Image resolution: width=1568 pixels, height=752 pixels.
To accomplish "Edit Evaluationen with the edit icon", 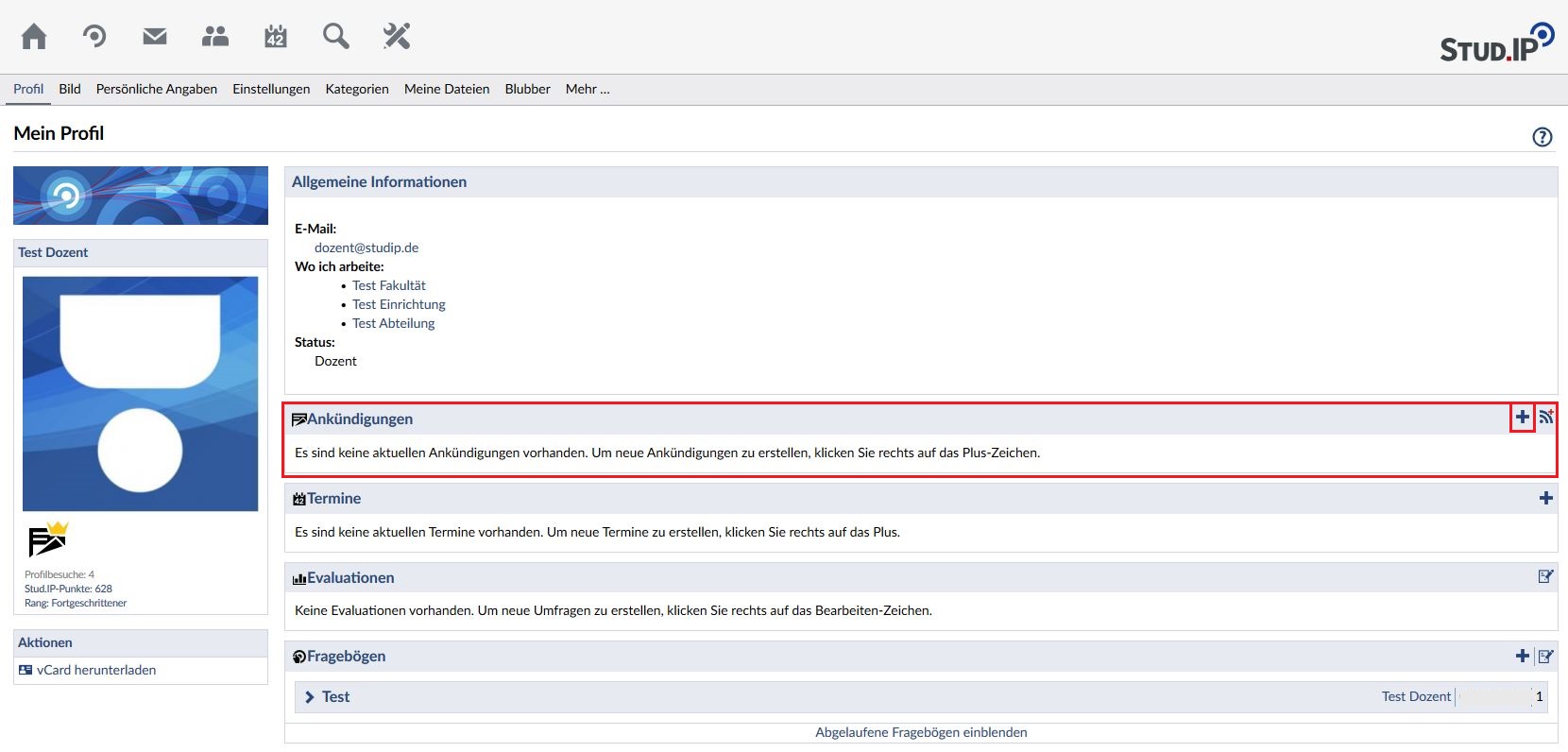I will (1545, 576).
